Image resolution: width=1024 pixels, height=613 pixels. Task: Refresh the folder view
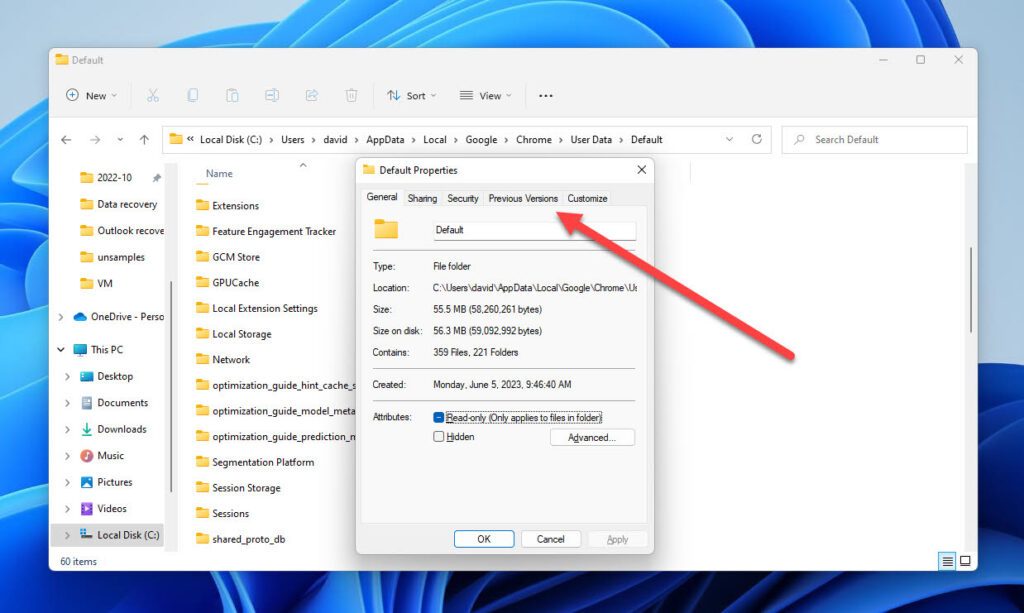pos(759,139)
